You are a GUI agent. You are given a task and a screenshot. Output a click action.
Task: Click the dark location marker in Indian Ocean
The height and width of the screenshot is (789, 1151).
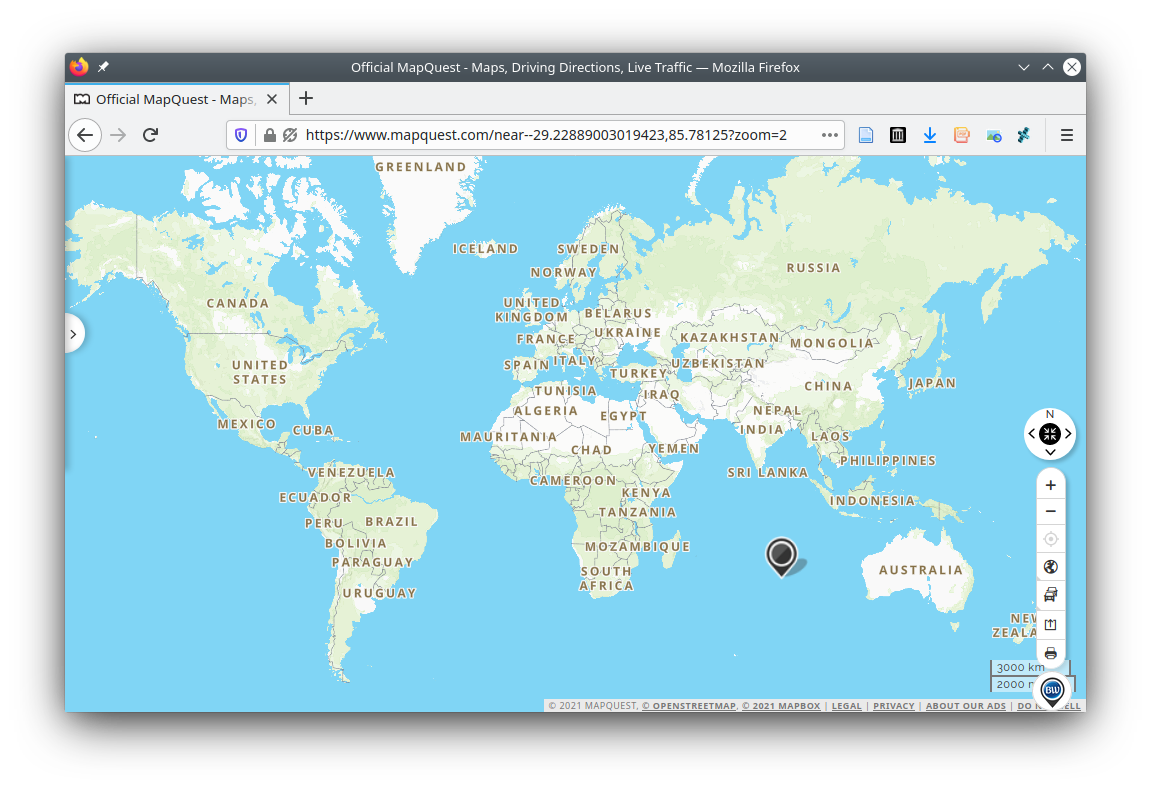[781, 556]
